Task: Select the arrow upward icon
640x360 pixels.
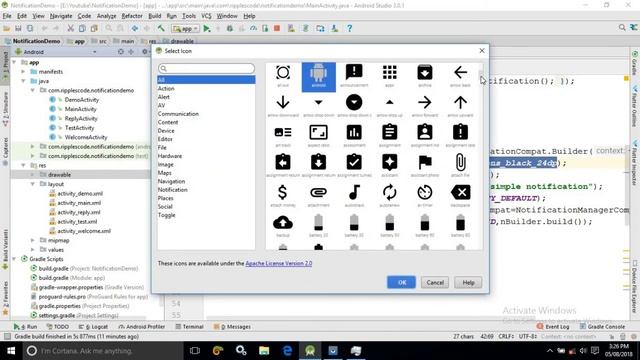Action: point(460,102)
